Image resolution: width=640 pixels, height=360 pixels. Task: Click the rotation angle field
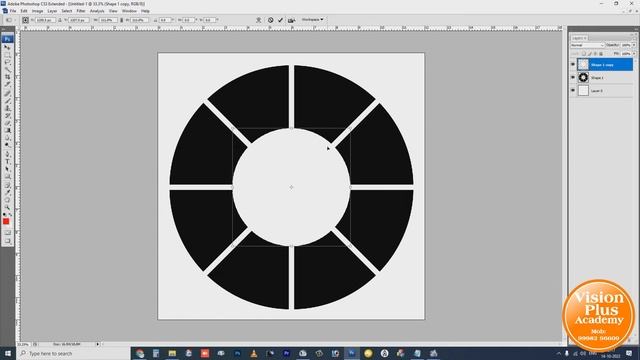(165, 20)
